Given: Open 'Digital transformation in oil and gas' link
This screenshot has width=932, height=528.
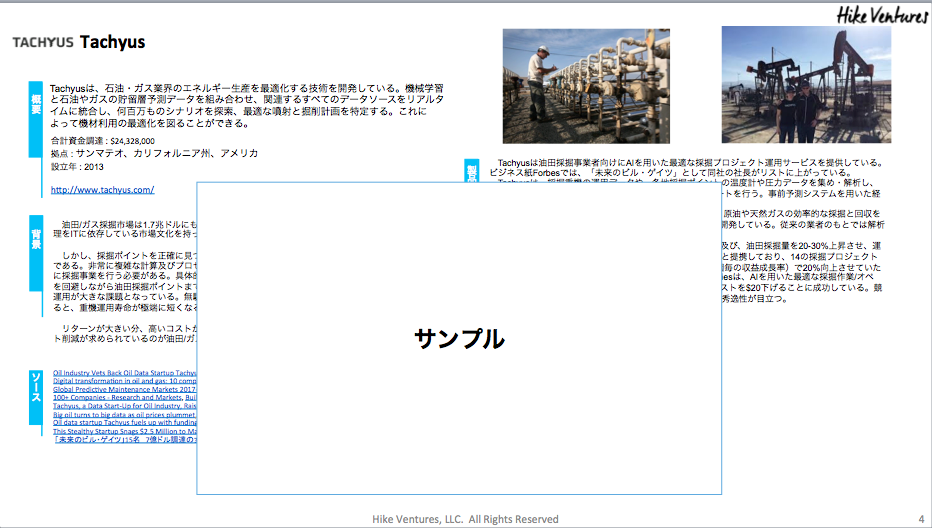Looking at the screenshot, I should 125,381.
